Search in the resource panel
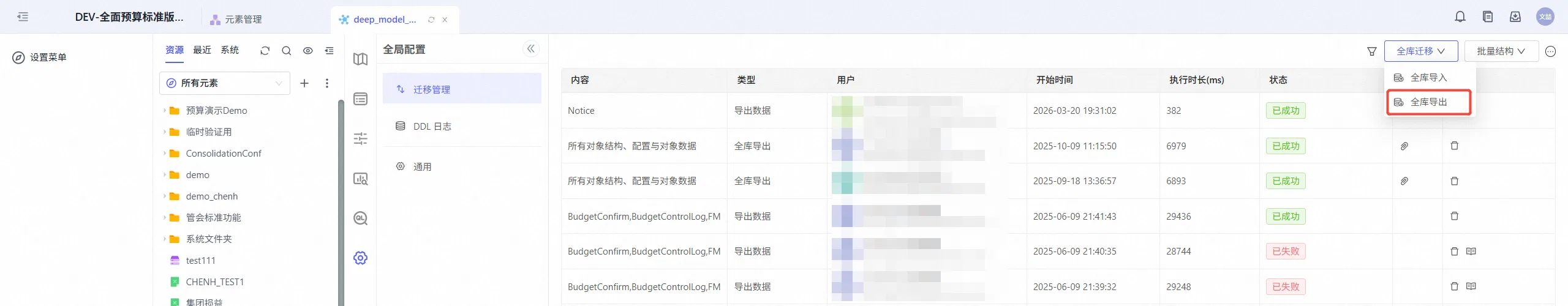 (286, 51)
